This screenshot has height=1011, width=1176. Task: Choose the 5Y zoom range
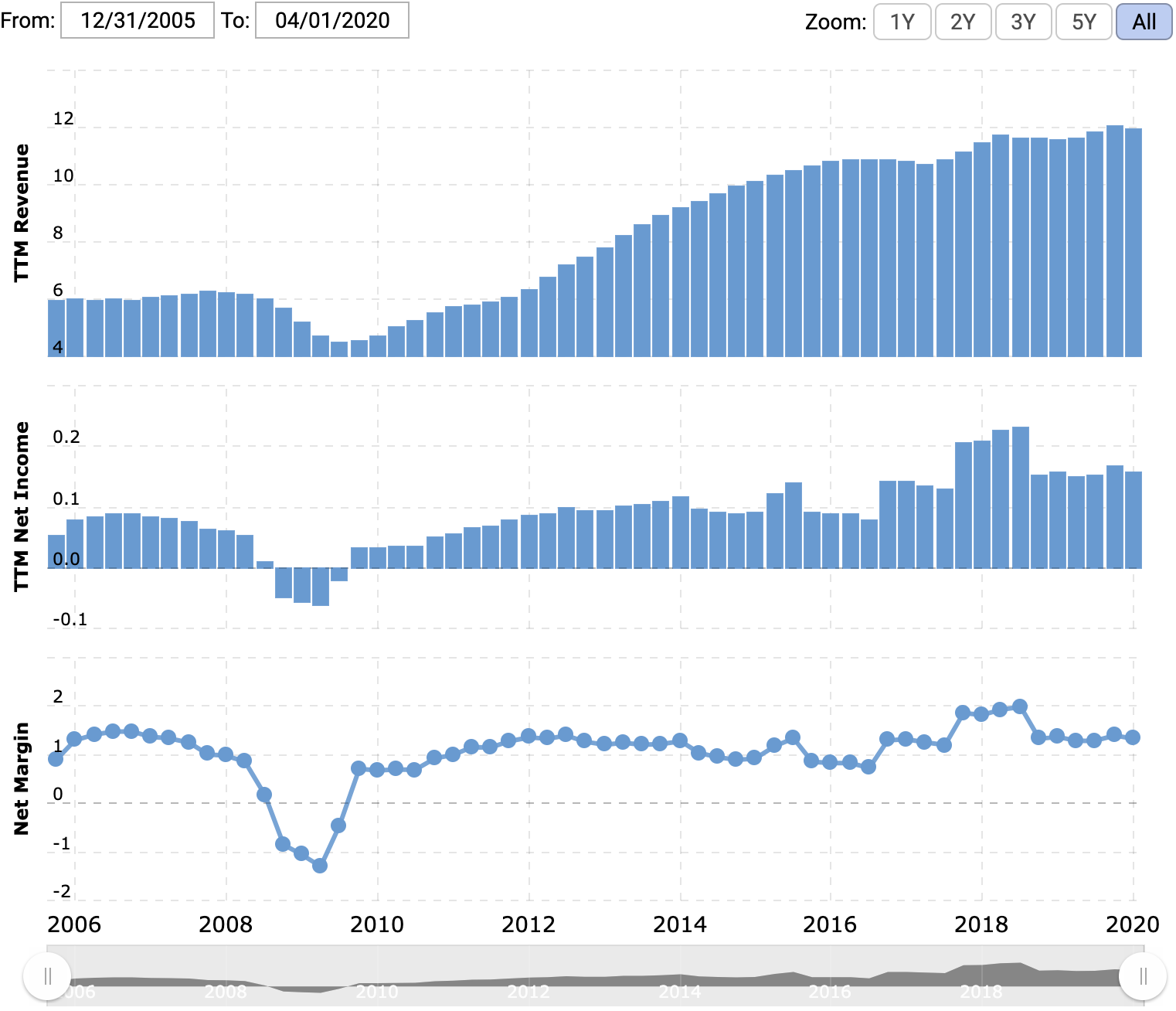coord(1084,22)
